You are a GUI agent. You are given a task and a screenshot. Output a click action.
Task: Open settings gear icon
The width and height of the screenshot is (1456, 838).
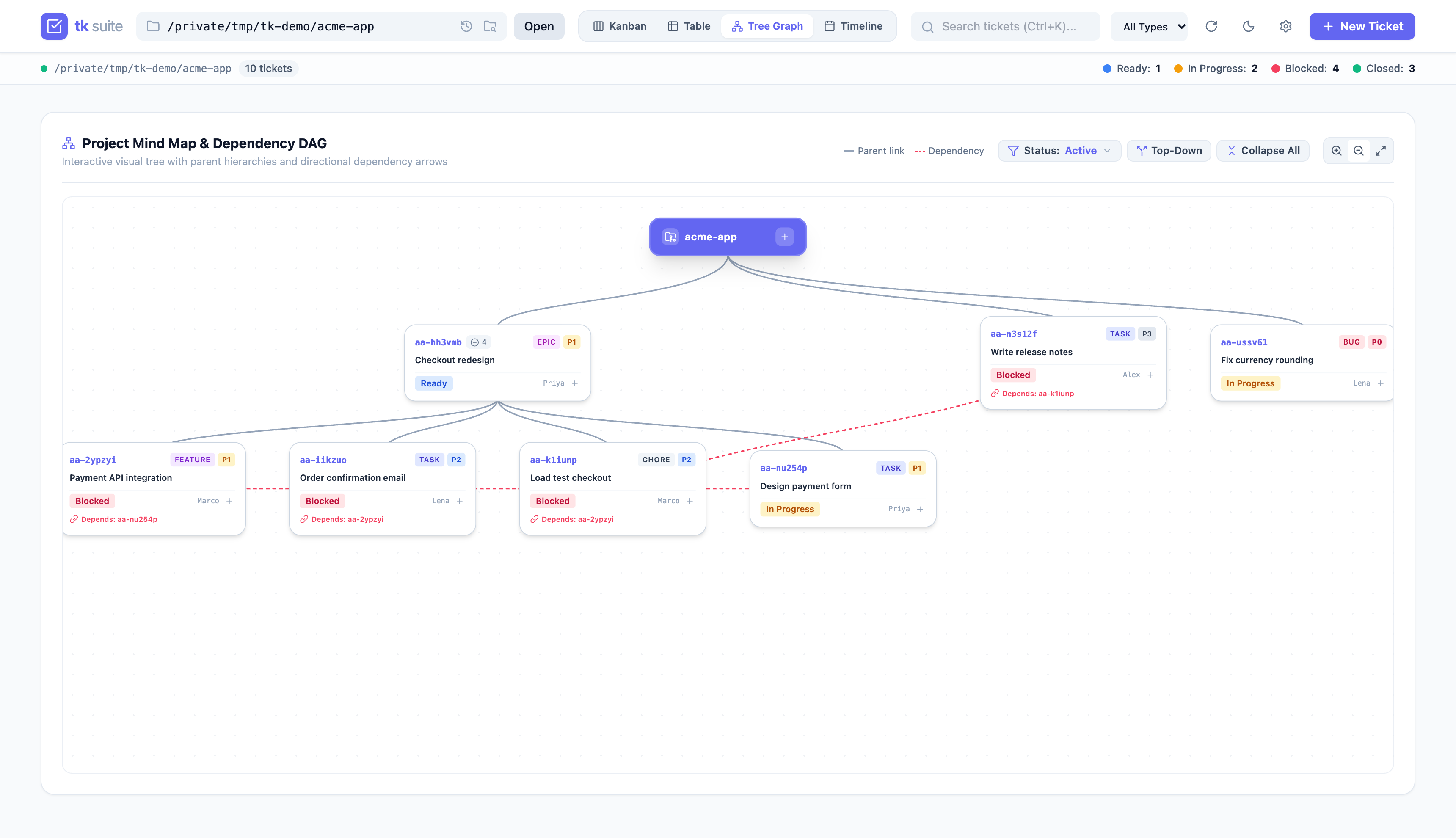tap(1286, 27)
